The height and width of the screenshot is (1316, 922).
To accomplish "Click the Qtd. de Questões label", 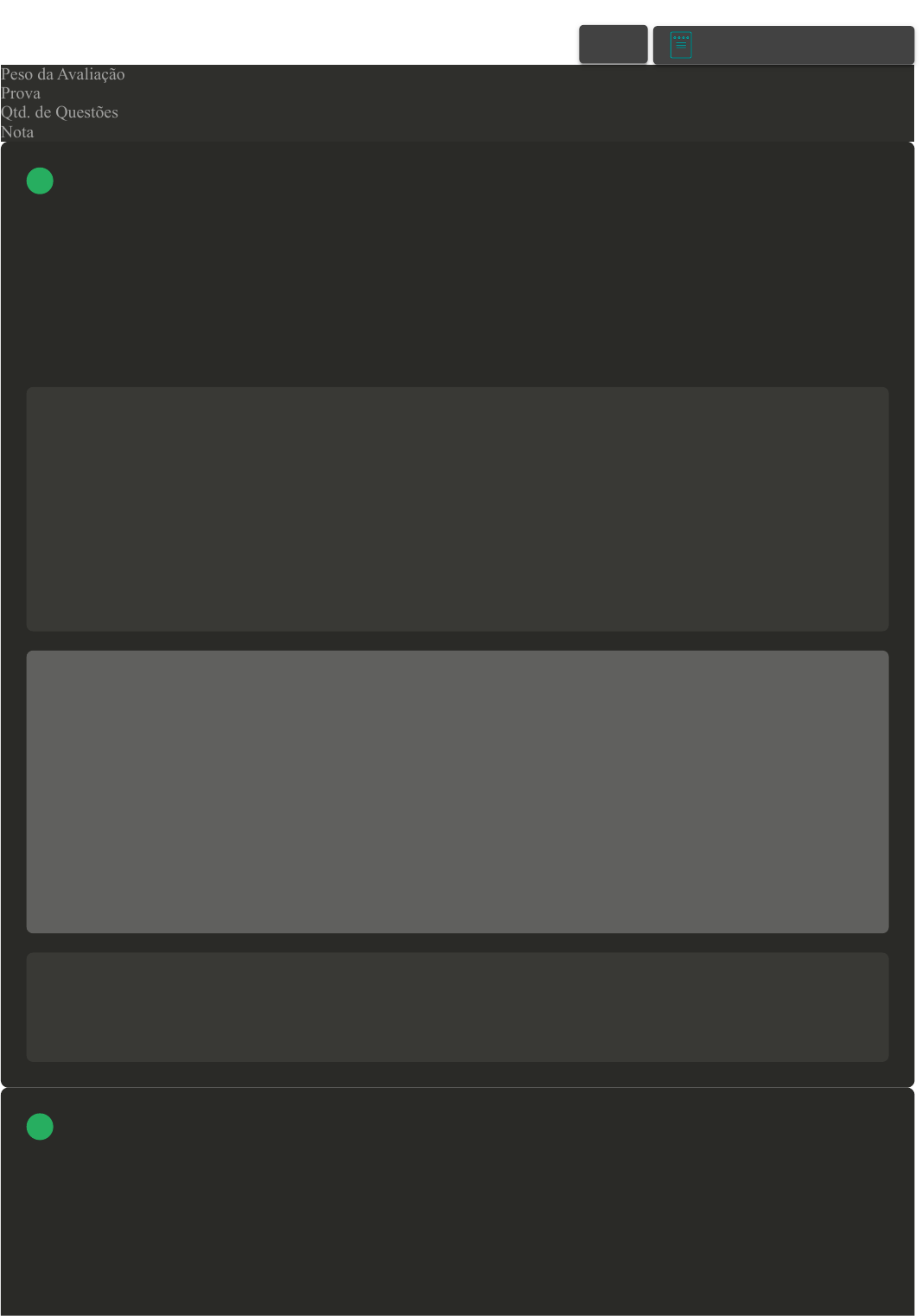I will pos(60,112).
